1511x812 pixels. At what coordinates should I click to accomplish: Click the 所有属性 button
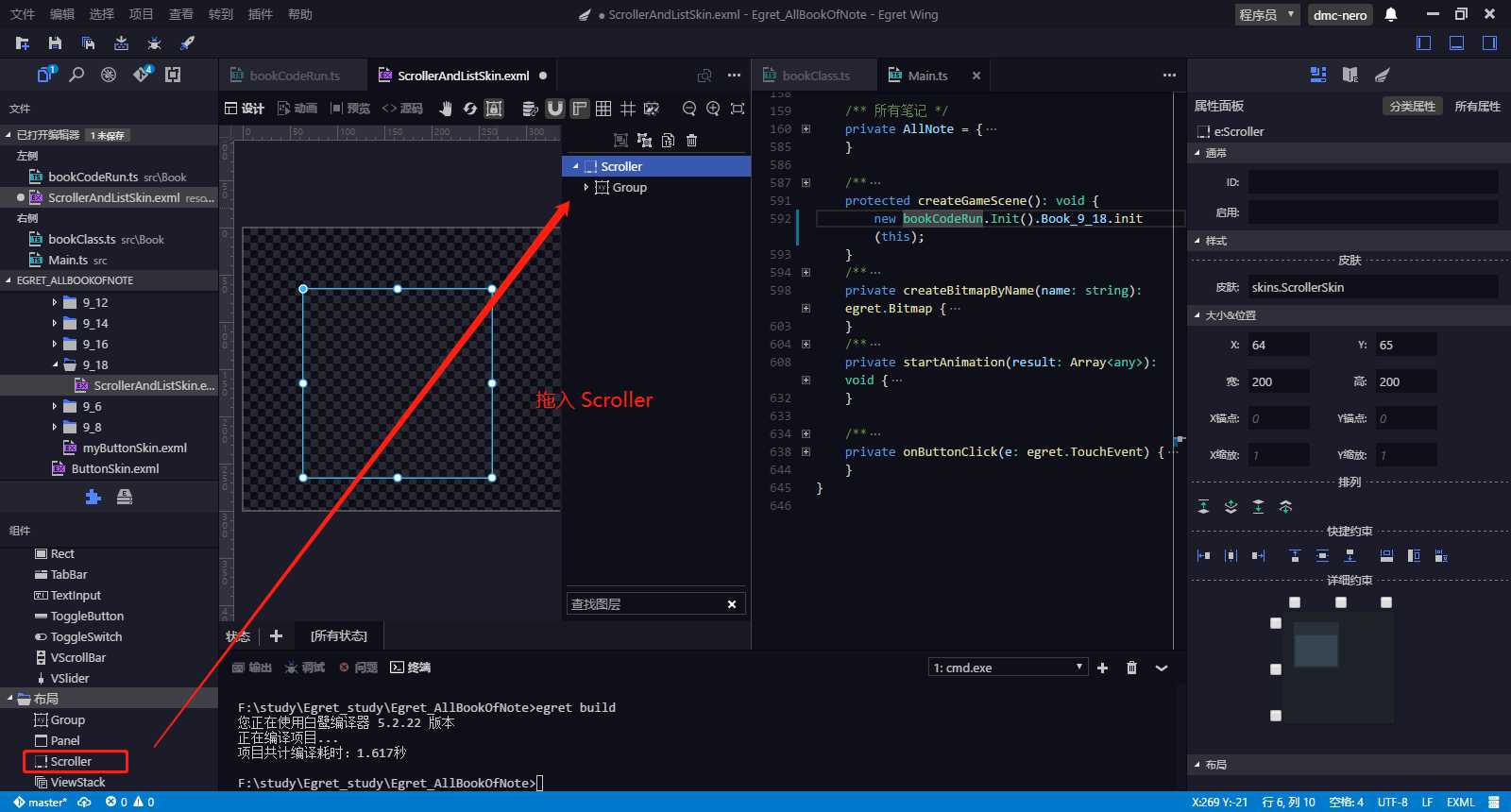pos(1477,106)
